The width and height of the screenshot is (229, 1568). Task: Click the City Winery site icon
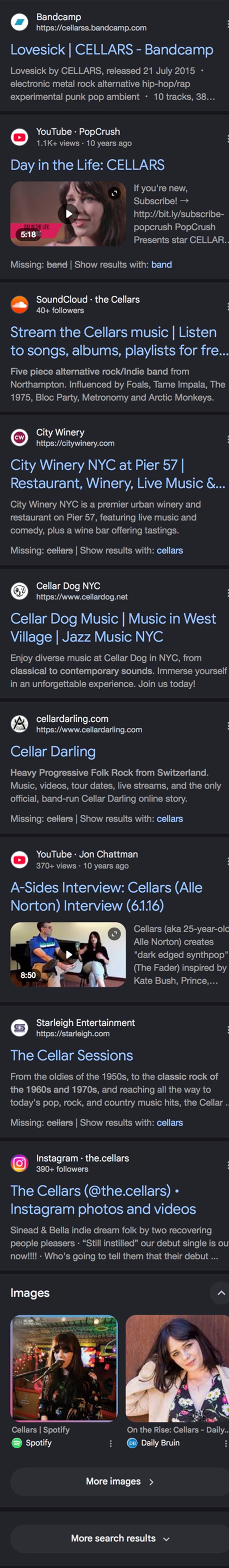click(20, 438)
